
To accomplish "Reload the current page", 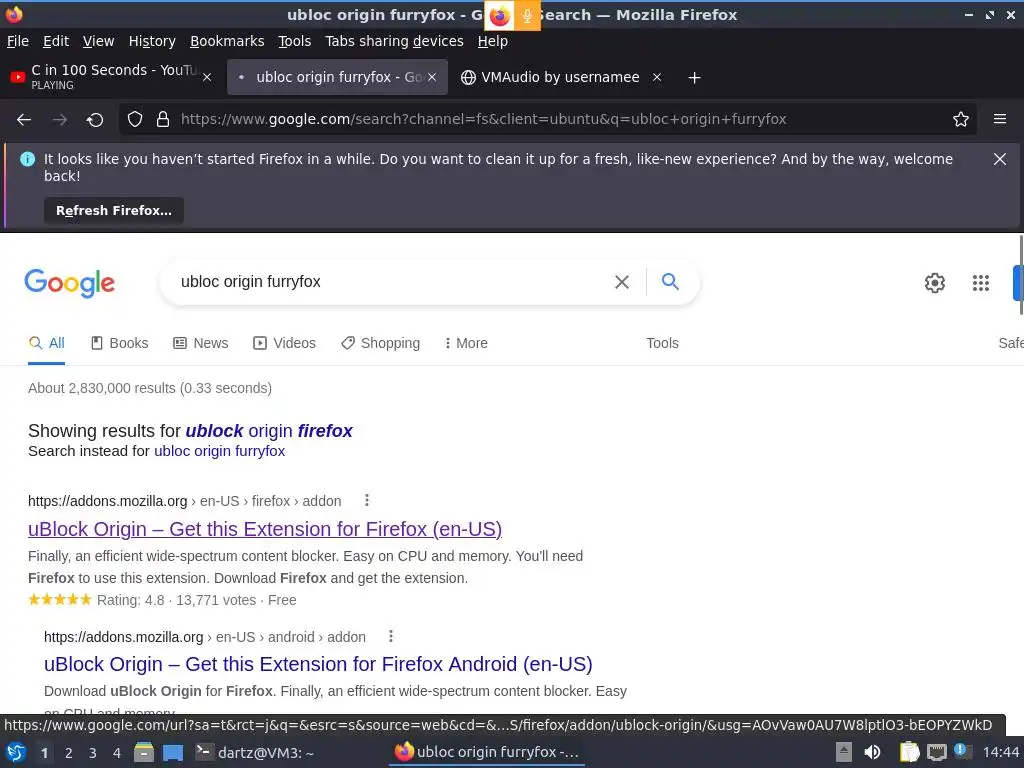I will tap(95, 119).
